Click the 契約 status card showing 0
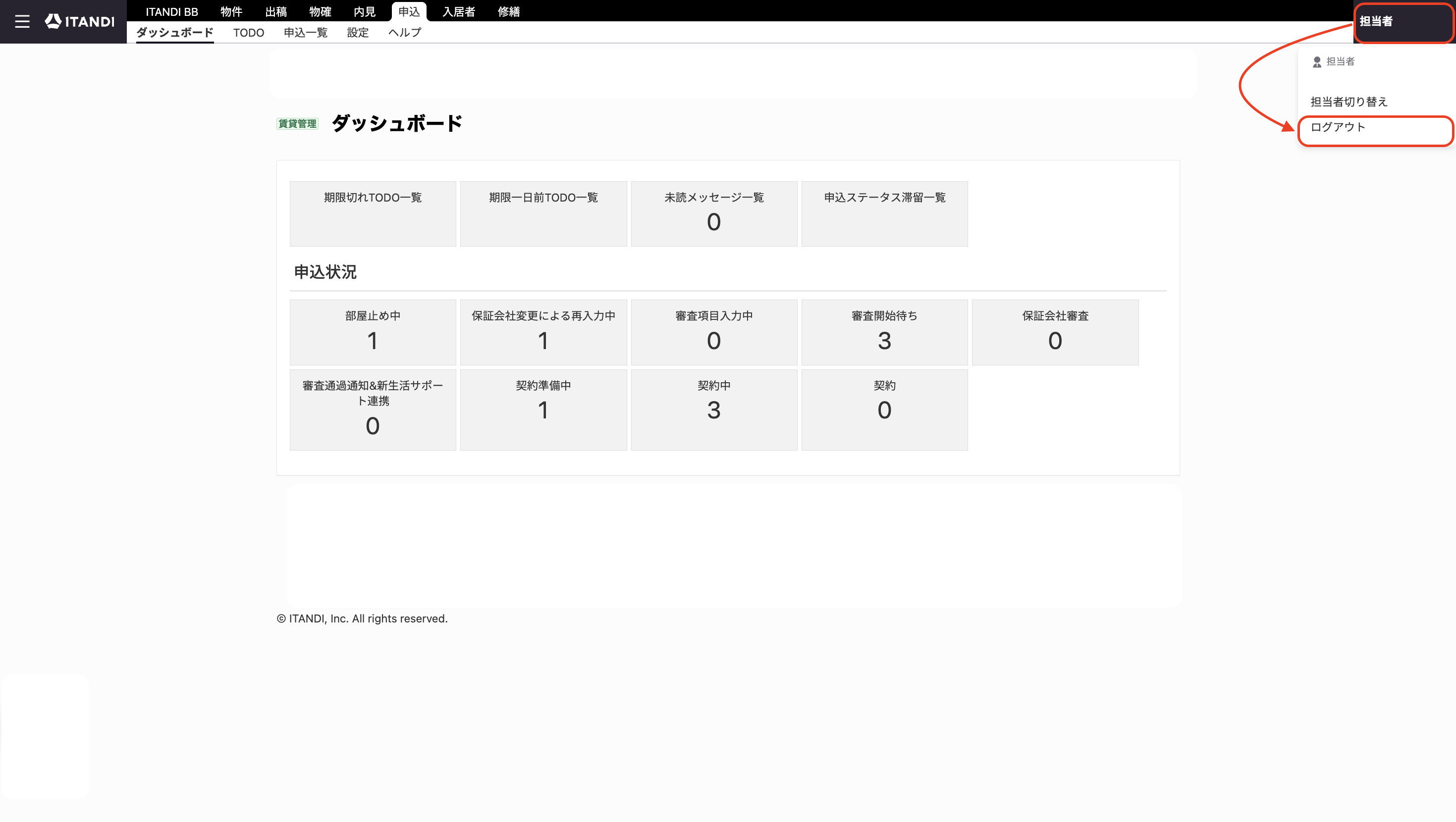This screenshot has width=1456, height=822. point(885,410)
